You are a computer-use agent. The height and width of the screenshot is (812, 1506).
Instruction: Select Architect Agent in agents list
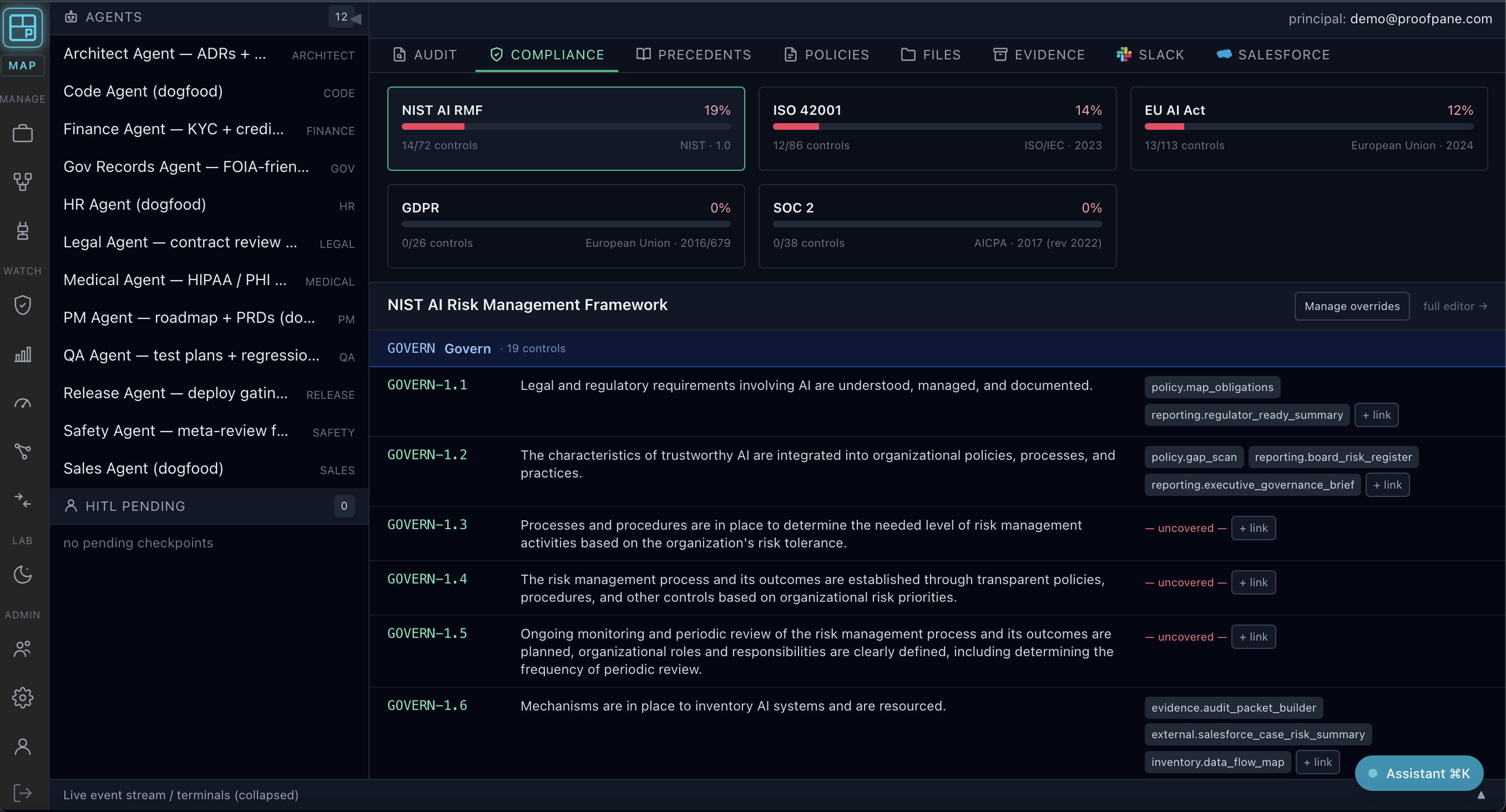209,54
